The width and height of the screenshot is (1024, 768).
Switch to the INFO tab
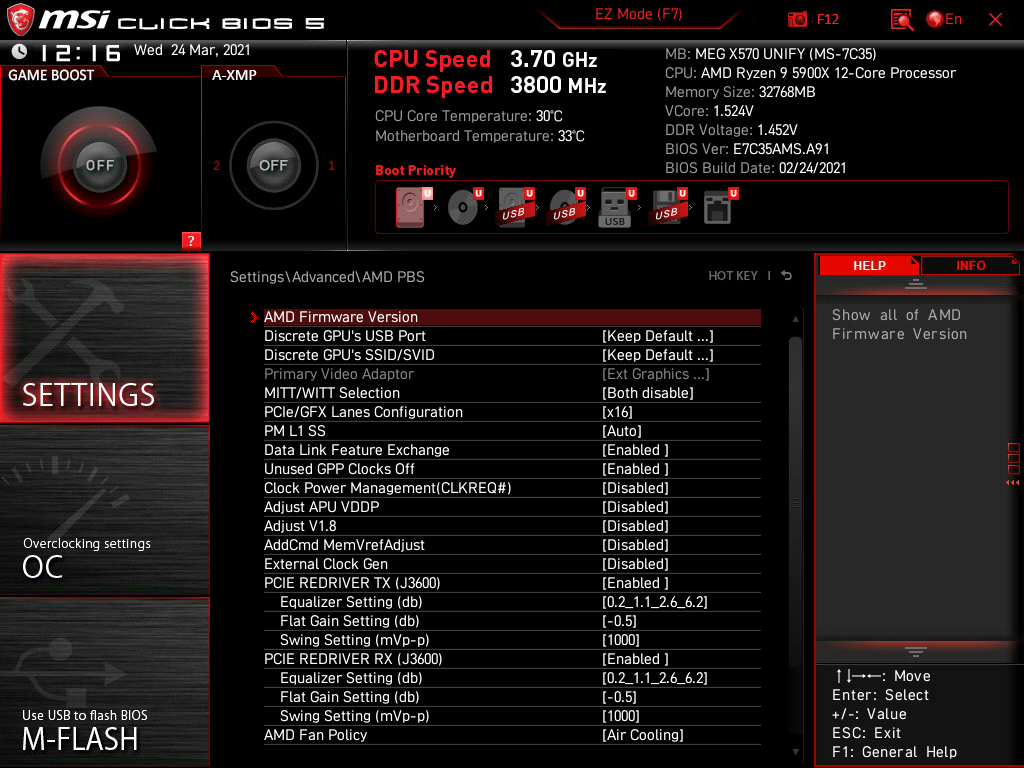[x=970, y=265]
